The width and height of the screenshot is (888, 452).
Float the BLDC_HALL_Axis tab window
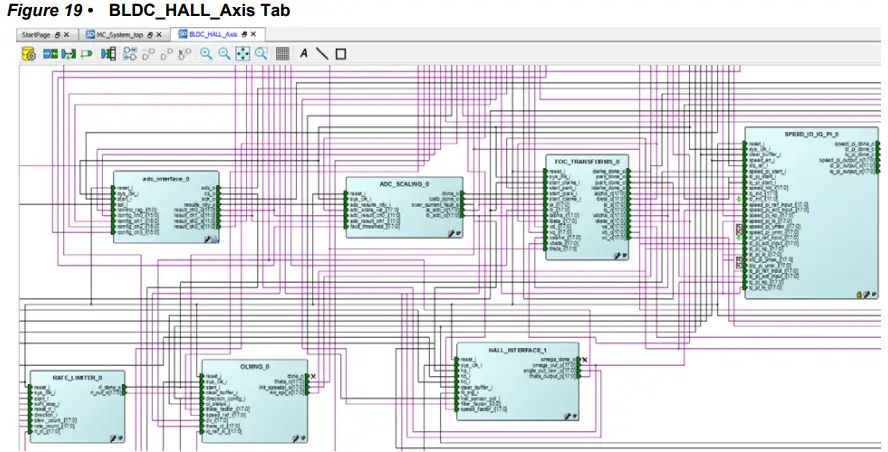[x=244, y=35]
